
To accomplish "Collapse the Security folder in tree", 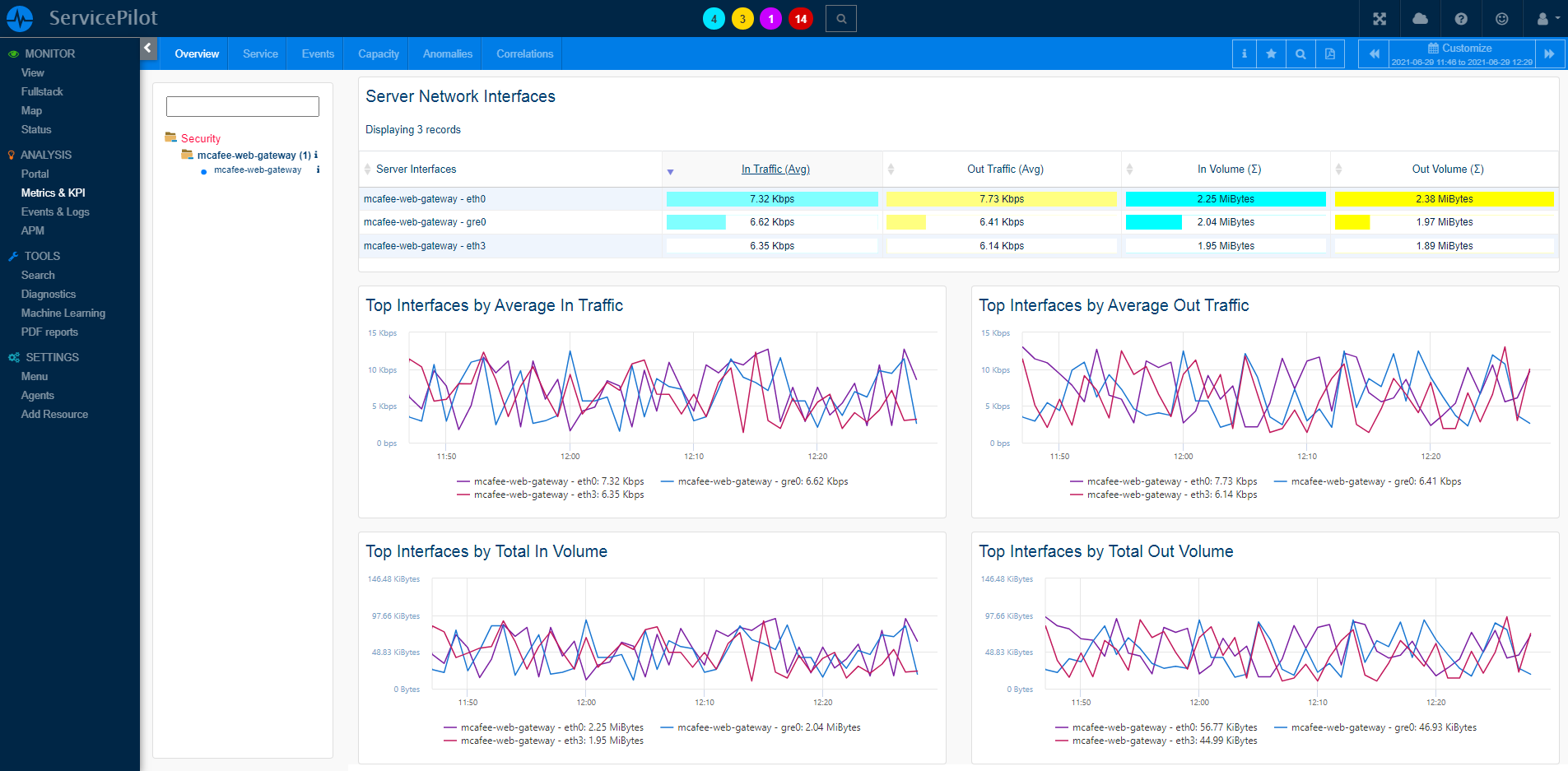I will click(x=171, y=137).
